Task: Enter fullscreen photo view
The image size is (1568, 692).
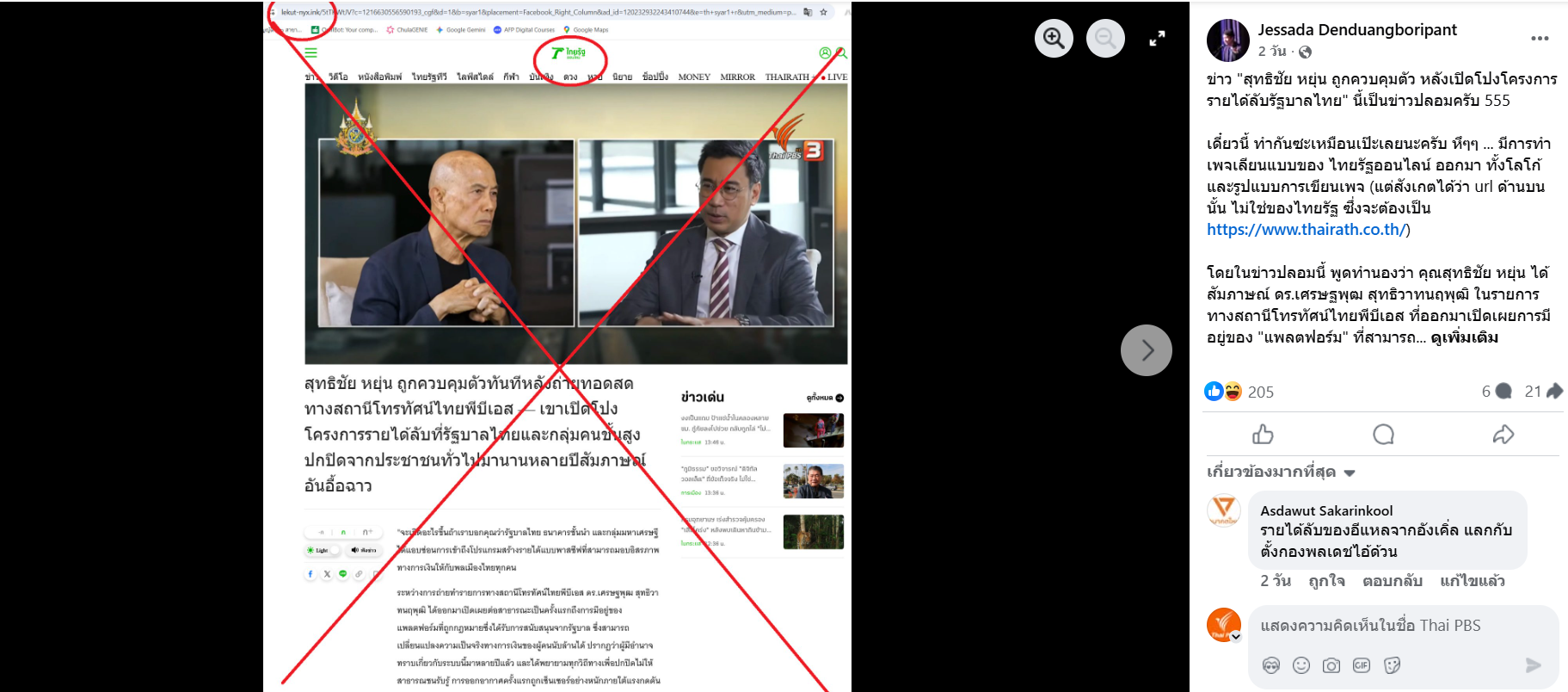Action: point(1157,38)
